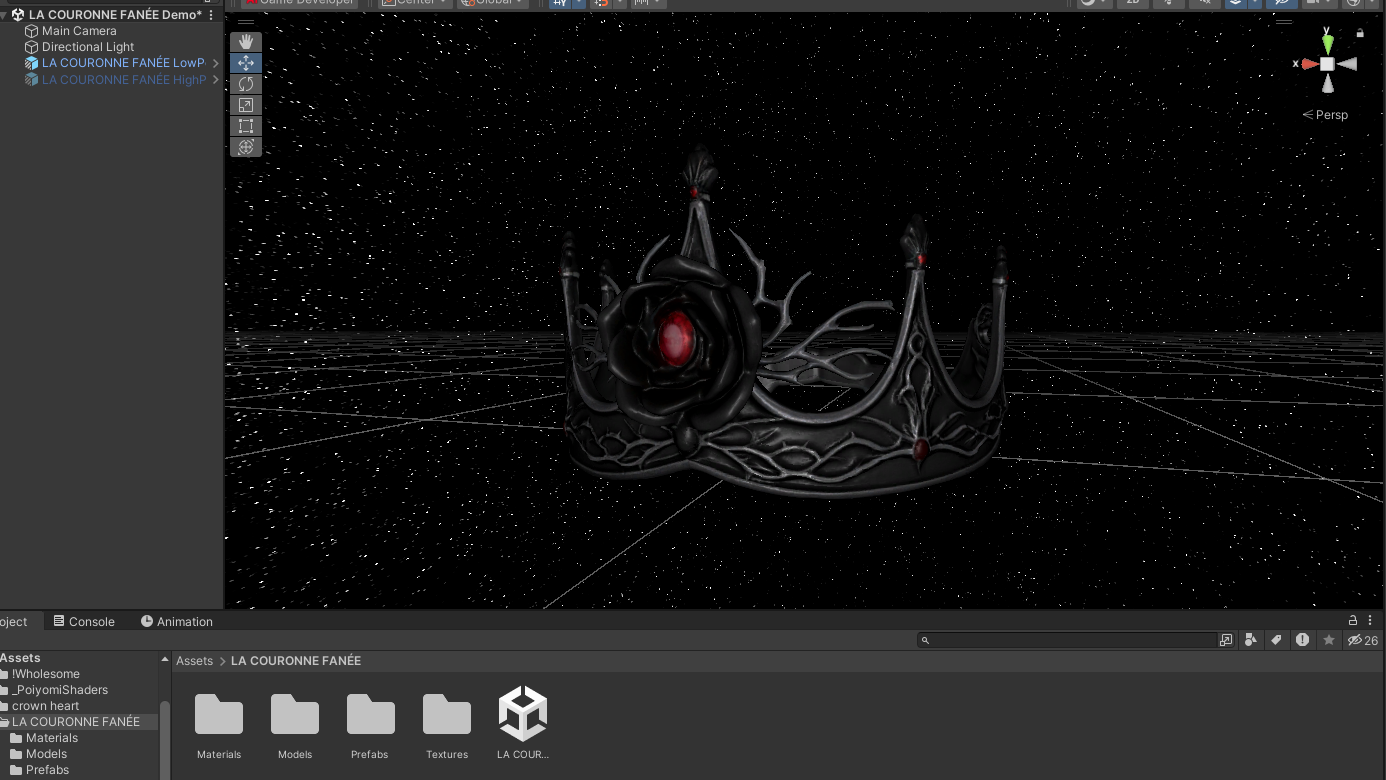Click the project folder tree scrollbar

click(x=165, y=738)
